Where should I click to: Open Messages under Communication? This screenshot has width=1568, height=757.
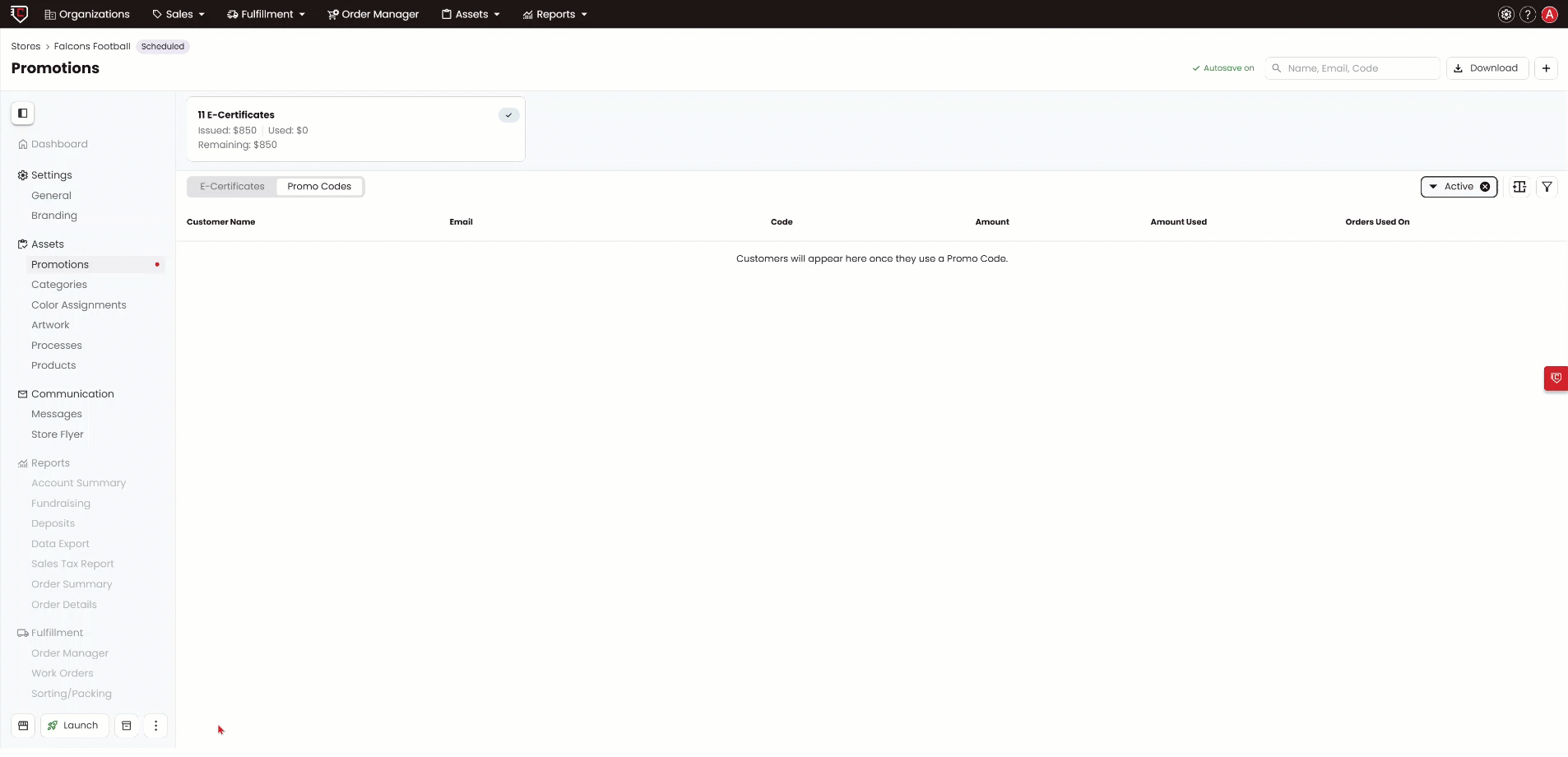(57, 414)
